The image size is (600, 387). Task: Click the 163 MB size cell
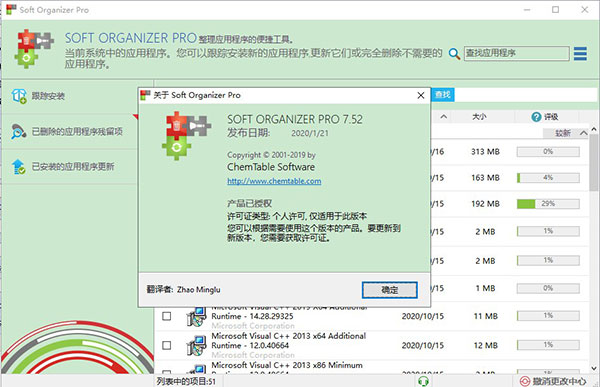(x=485, y=178)
